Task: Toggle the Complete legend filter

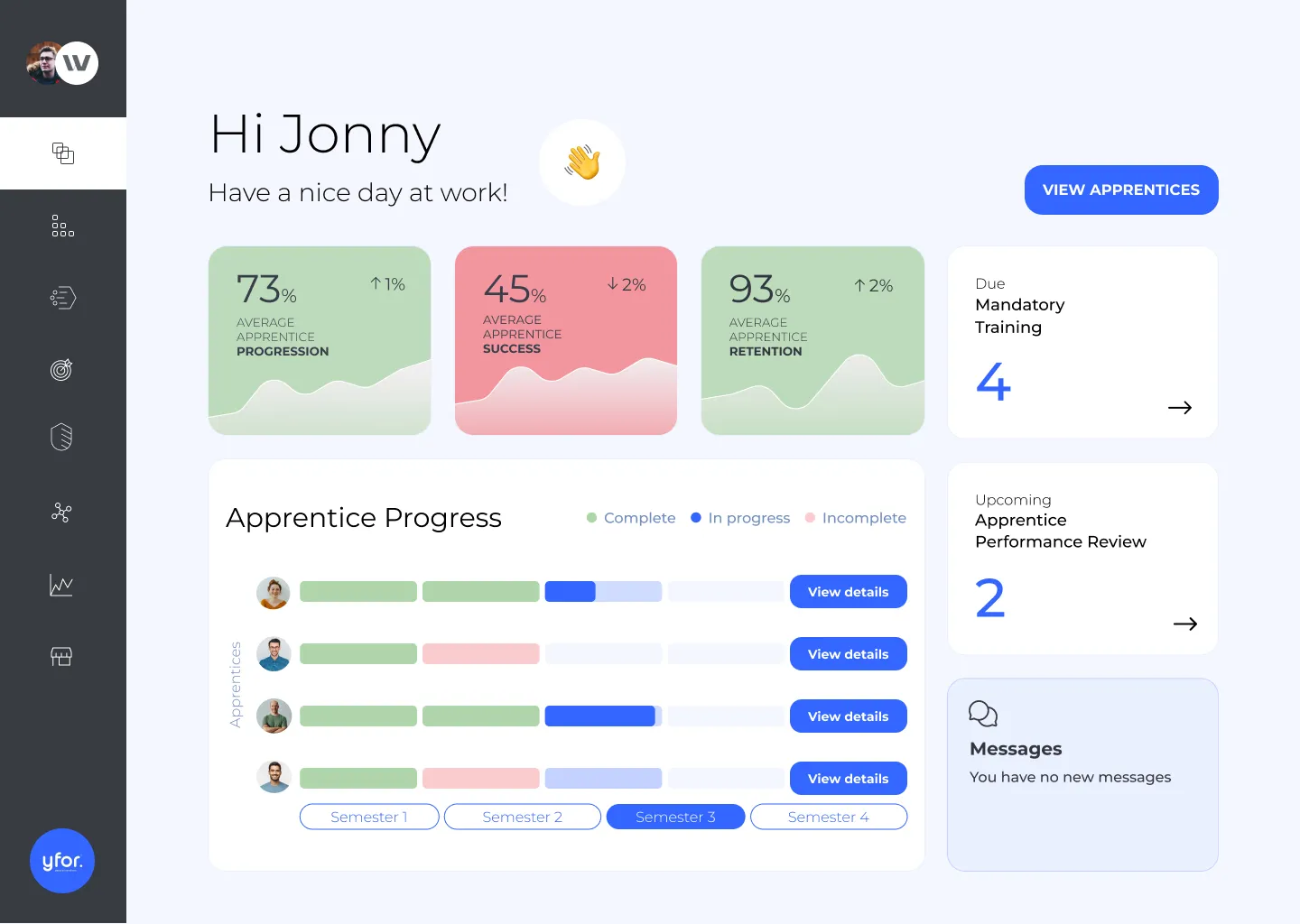Action: [630, 517]
